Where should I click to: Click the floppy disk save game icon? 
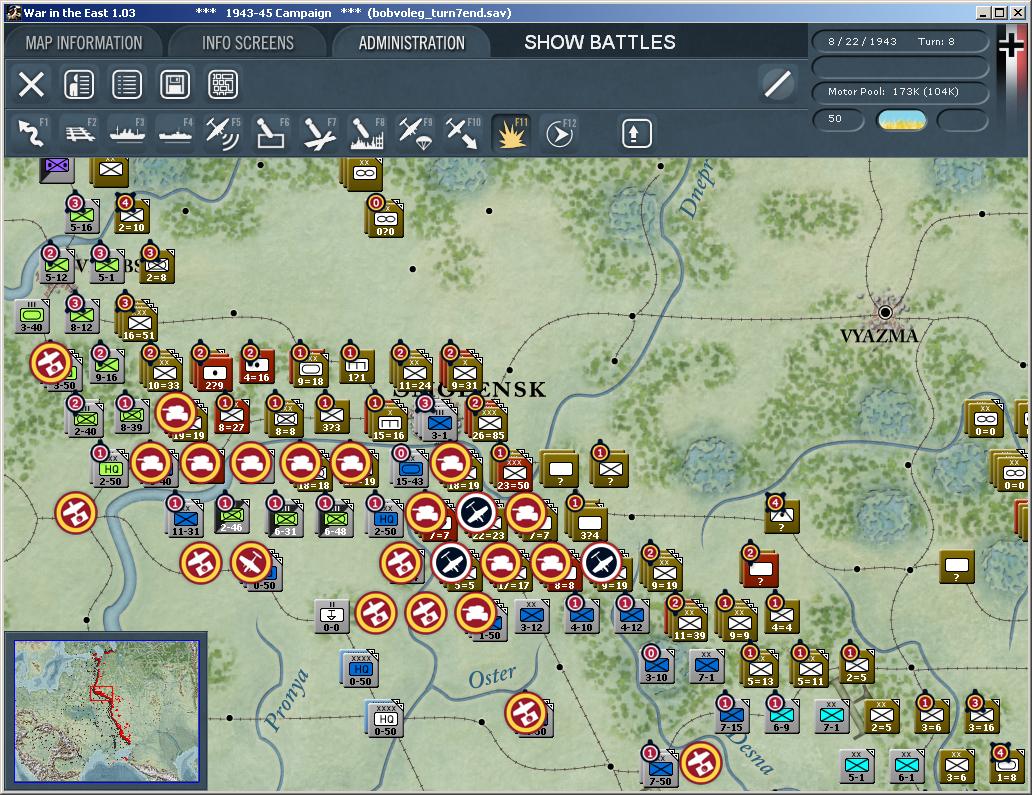click(x=175, y=84)
